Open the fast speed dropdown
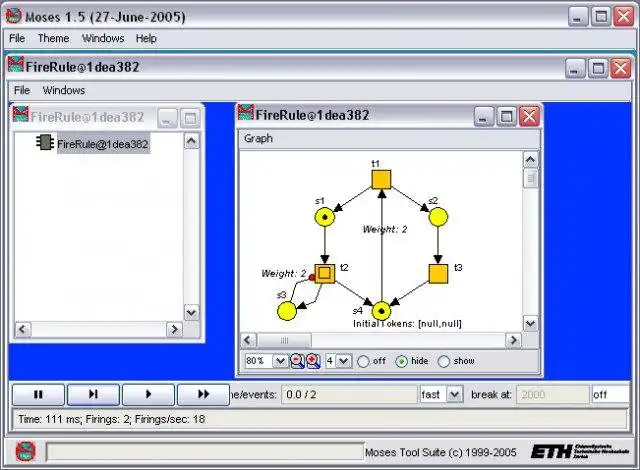This screenshot has width=640, height=470. coord(455,395)
